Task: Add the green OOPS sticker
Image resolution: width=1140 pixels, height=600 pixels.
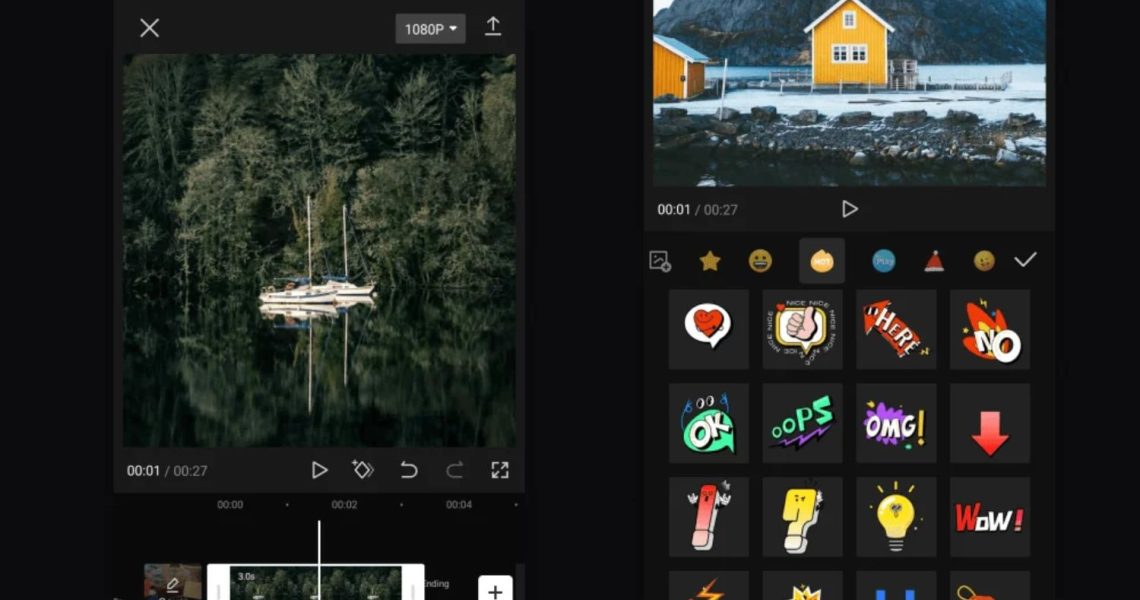Action: pyautogui.click(x=803, y=423)
